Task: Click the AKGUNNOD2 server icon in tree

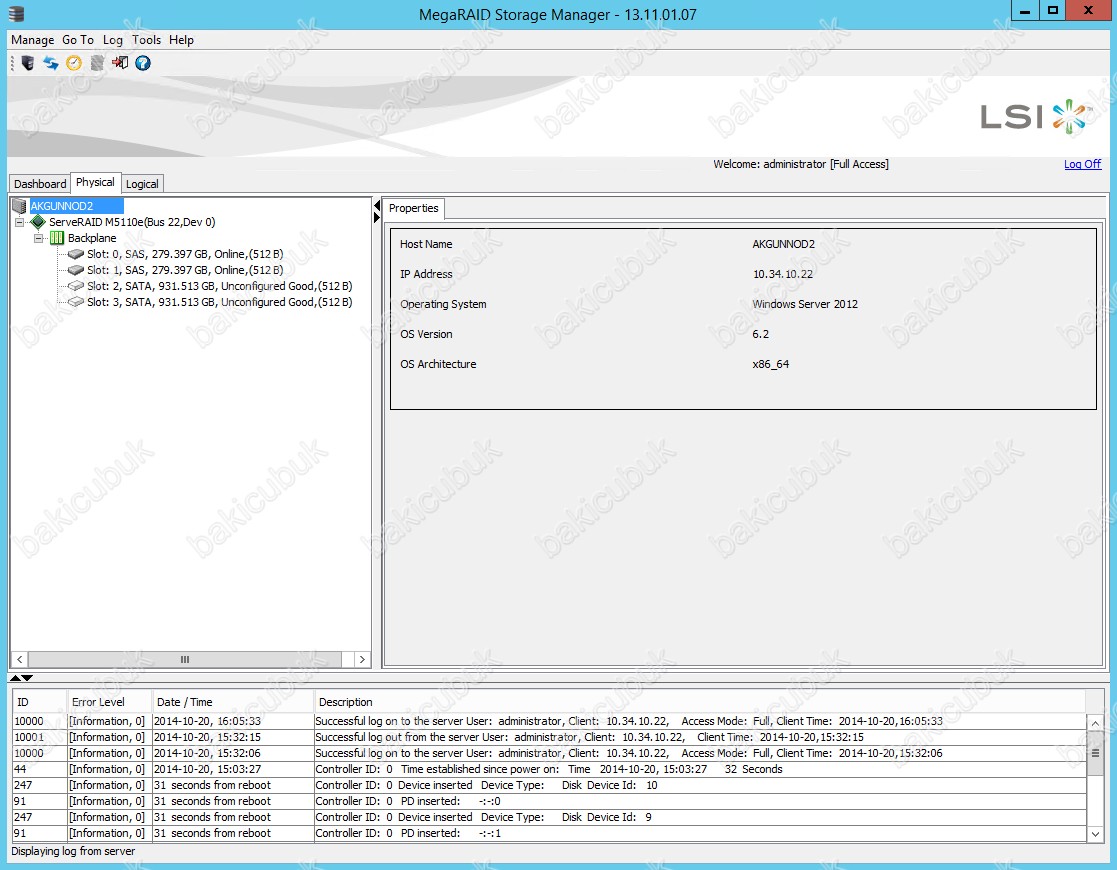Action: 19,206
